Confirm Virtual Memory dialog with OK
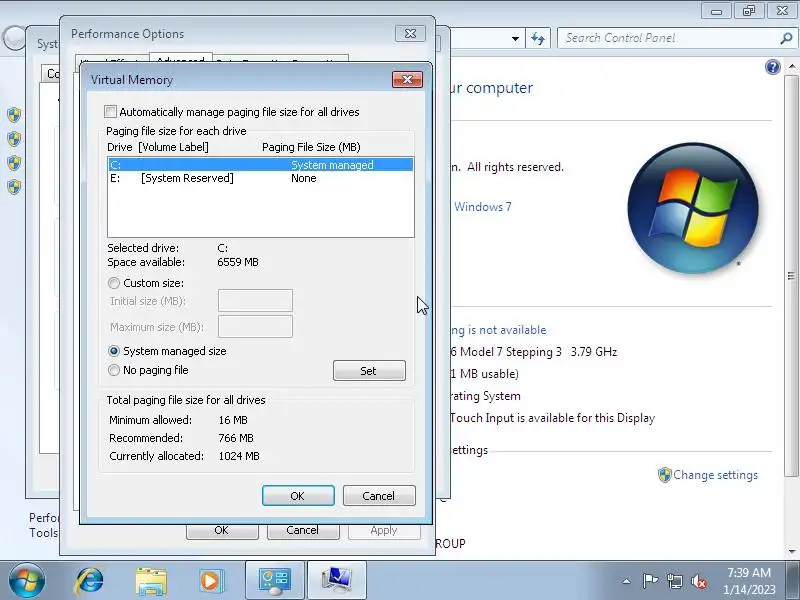Screen dimensions: 800x600 (x=298, y=496)
